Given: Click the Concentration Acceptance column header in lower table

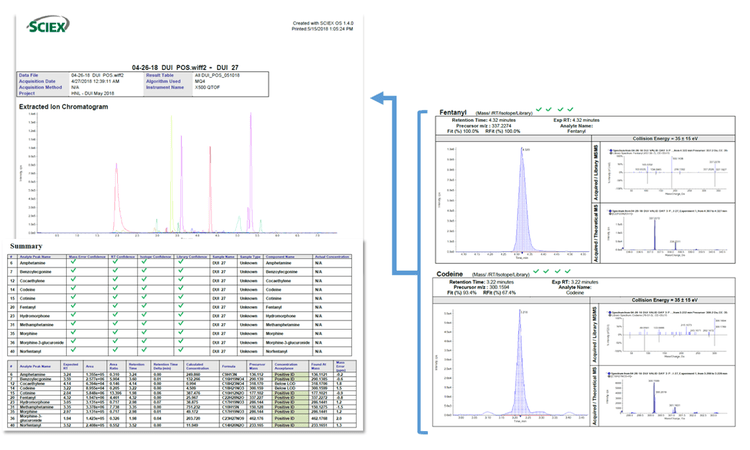Looking at the screenshot, I should [x=288, y=366].
